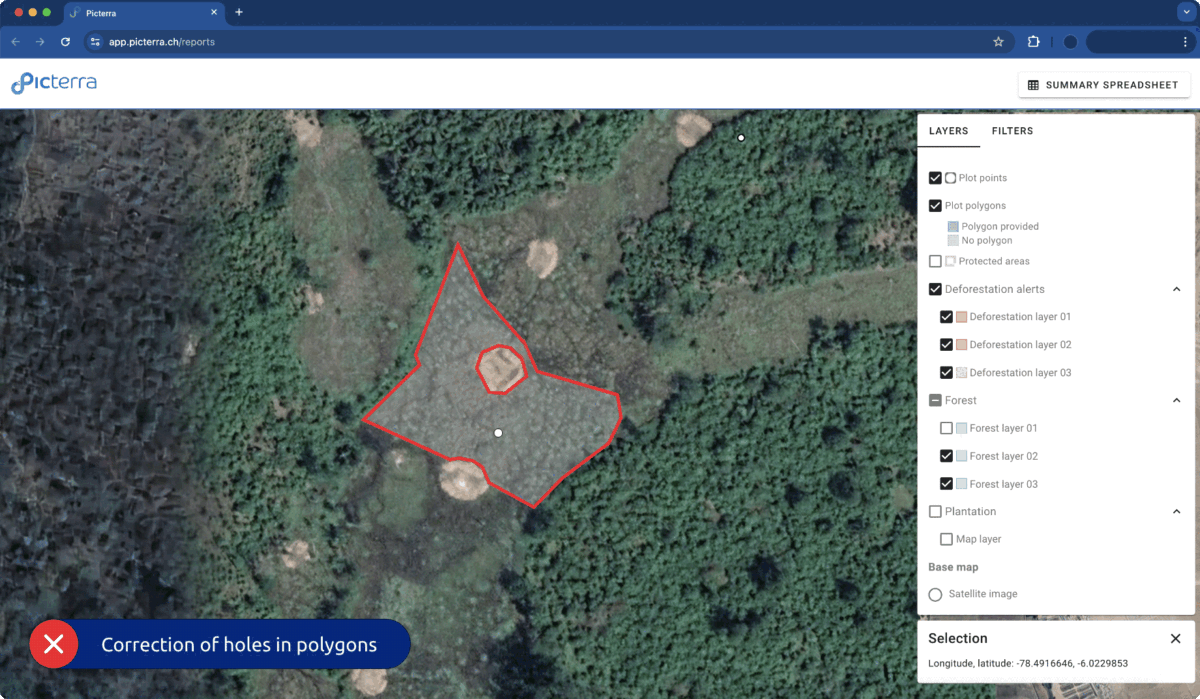Click the site information icon in address bar
The width and height of the screenshot is (1200, 699).
click(96, 42)
